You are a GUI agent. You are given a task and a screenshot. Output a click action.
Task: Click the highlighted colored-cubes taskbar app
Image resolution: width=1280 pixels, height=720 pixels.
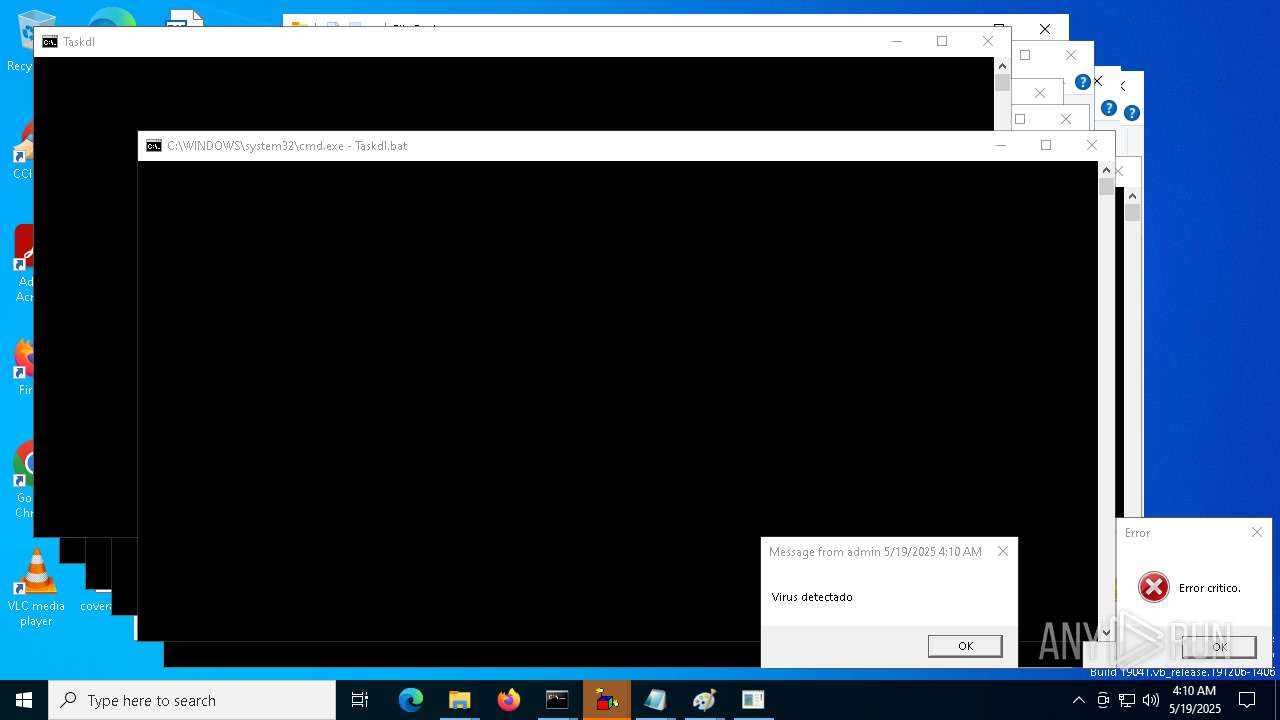[606, 700]
